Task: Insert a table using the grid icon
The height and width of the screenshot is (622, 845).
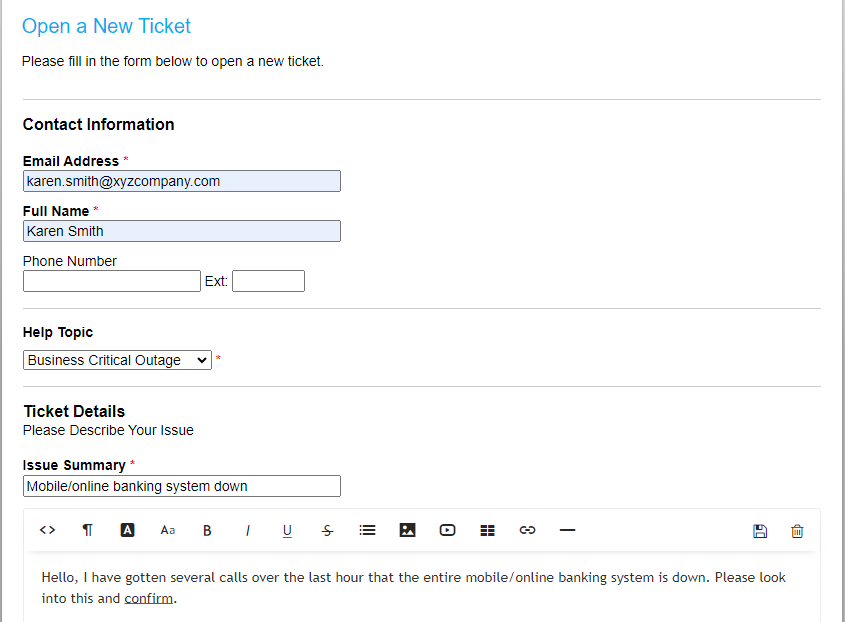Action: (487, 530)
